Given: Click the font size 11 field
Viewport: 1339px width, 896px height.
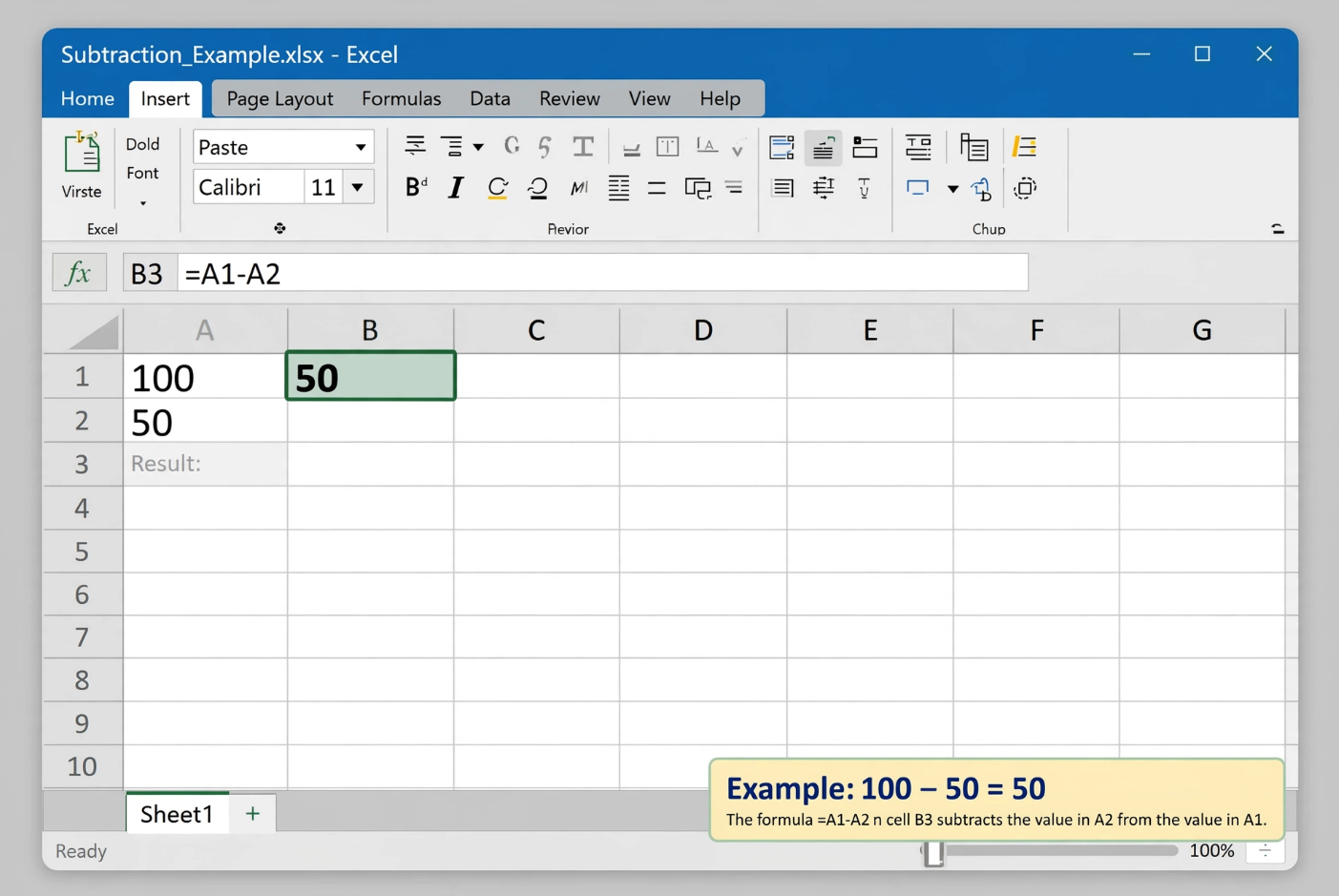Looking at the screenshot, I should (x=324, y=187).
